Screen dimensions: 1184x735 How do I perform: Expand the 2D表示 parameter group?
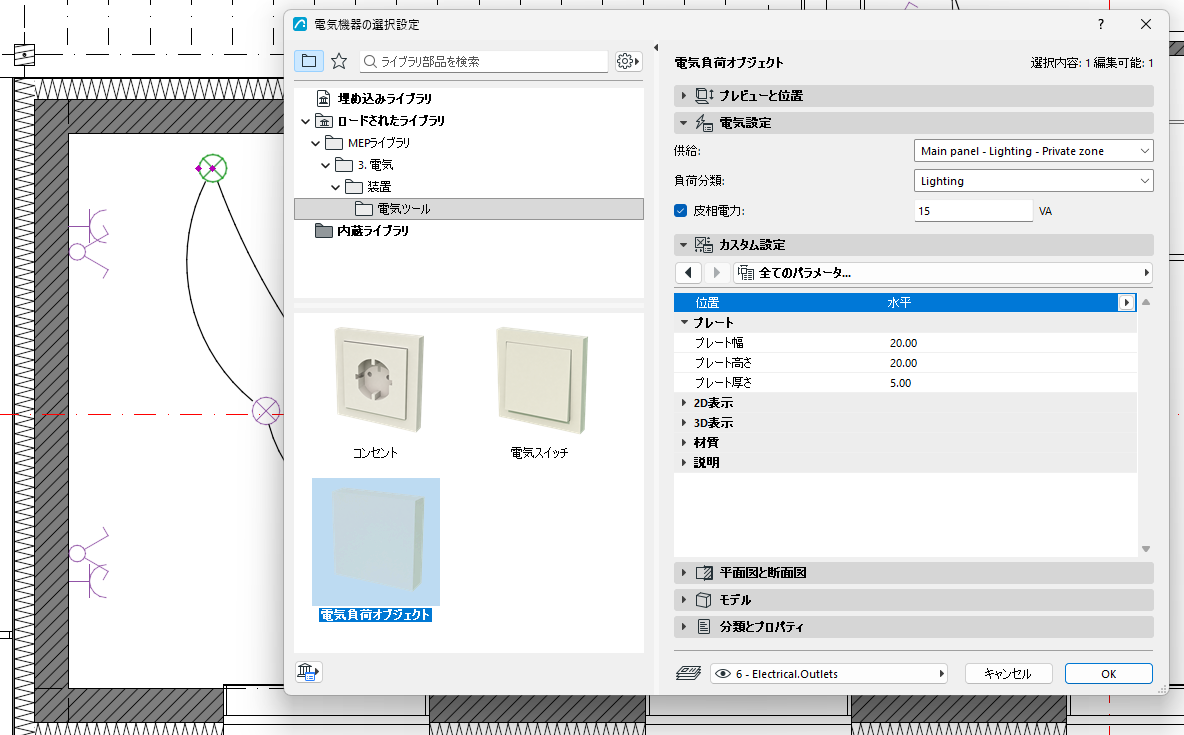pyautogui.click(x=684, y=403)
